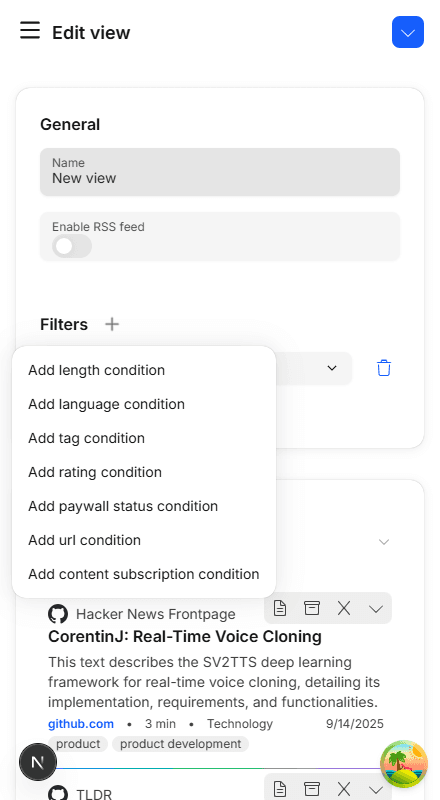The width and height of the screenshot is (440, 800).
Task: Enable the RSS feed toggle
Action: coord(72,246)
